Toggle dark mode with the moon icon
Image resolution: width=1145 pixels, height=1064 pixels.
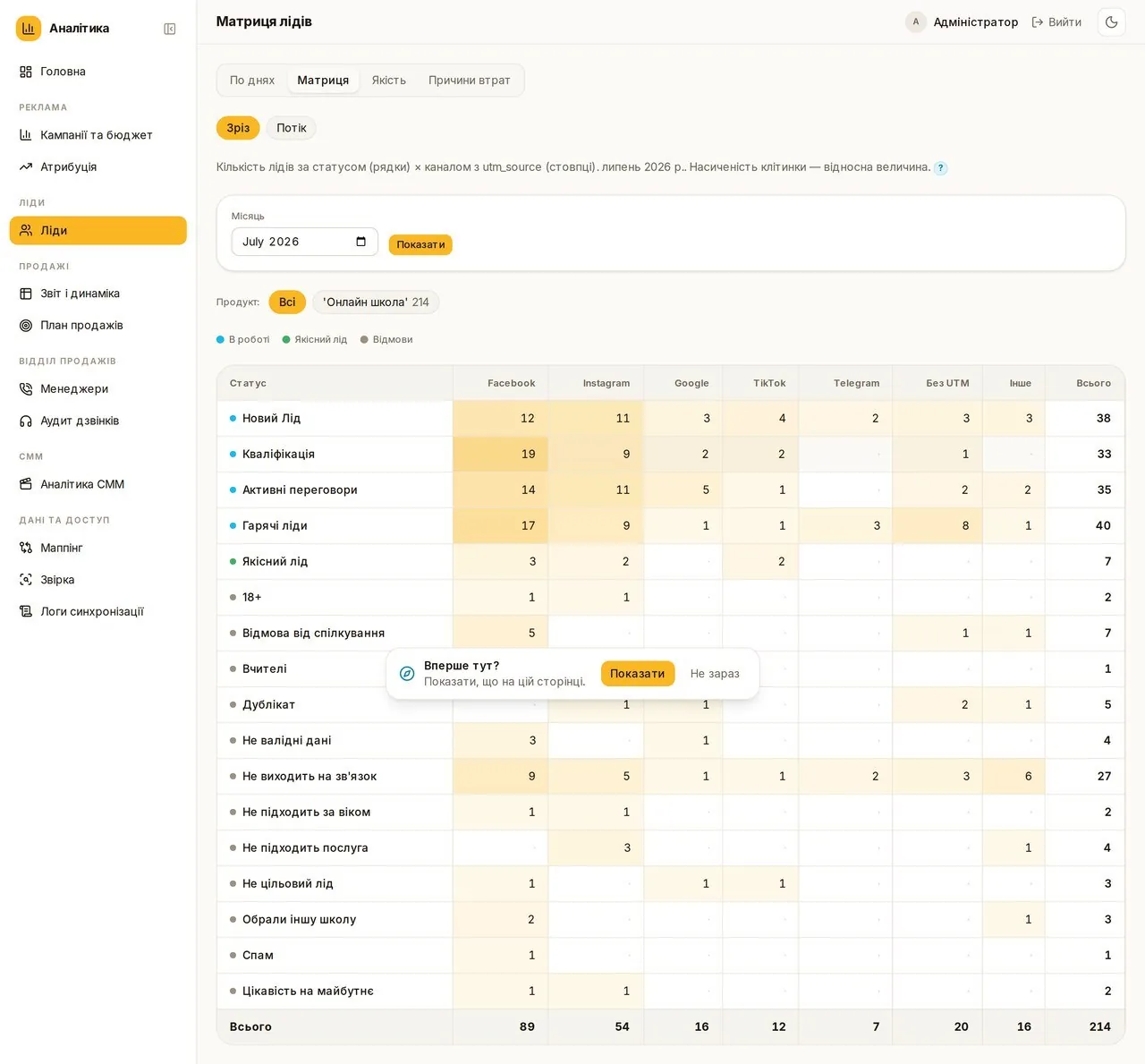pos(1112,21)
